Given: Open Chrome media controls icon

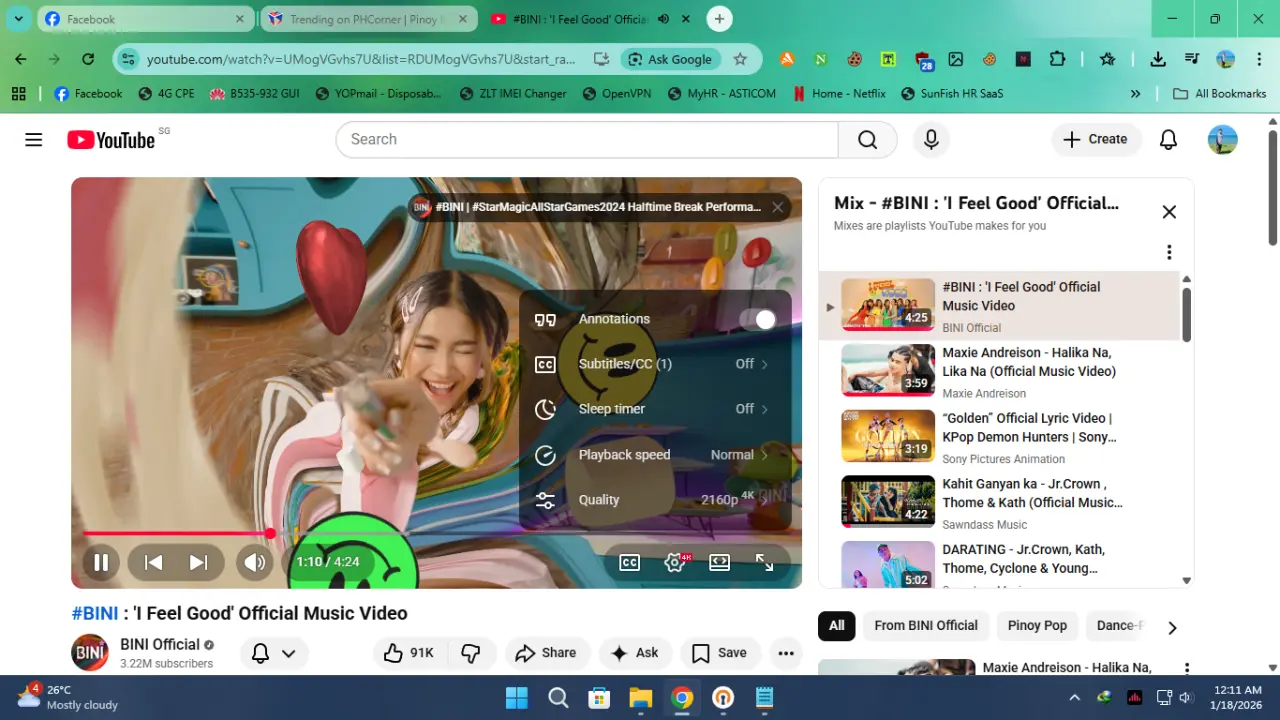Looking at the screenshot, I should (1192, 59).
